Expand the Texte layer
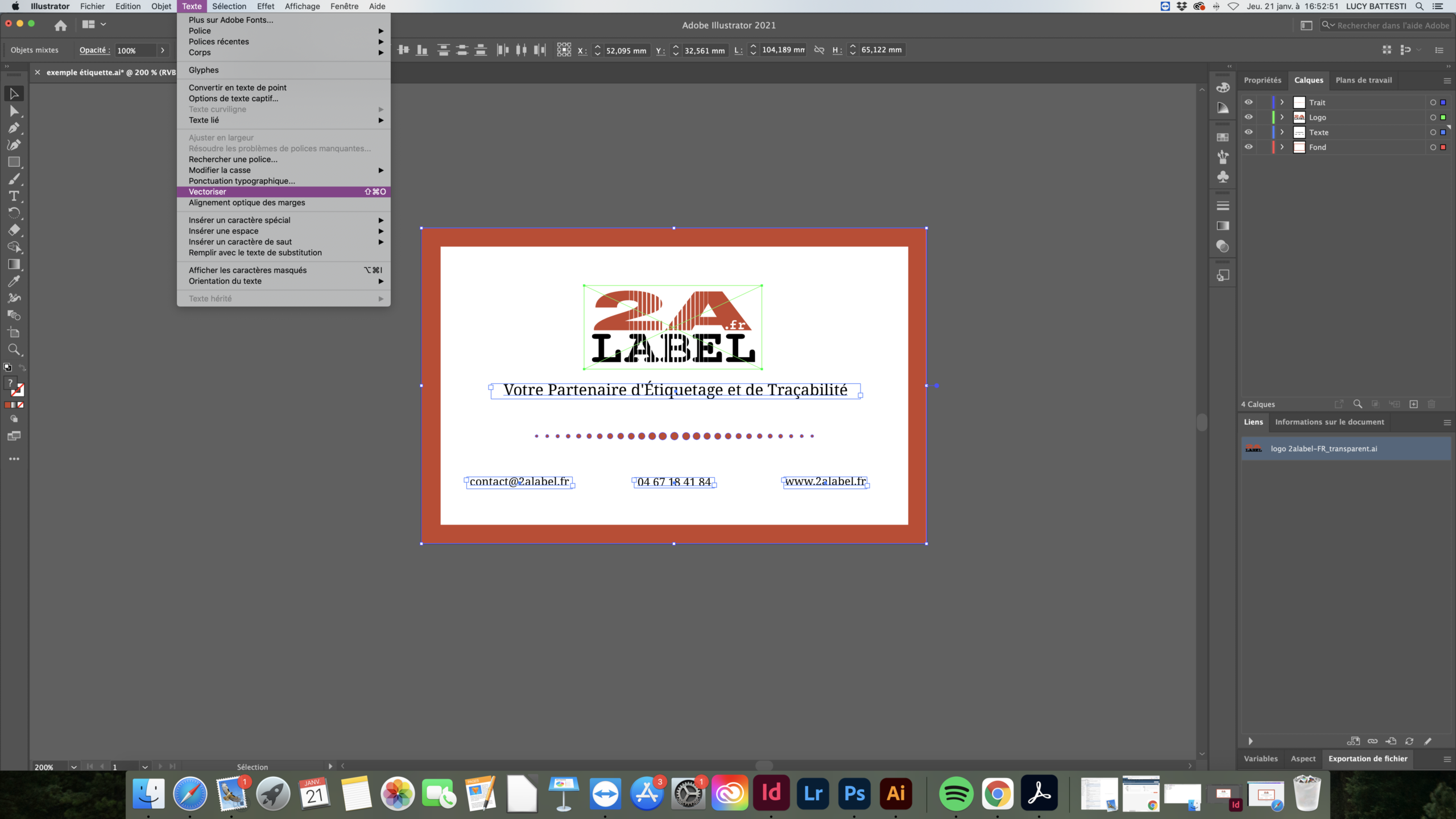Image resolution: width=1456 pixels, height=819 pixels. tap(1282, 132)
